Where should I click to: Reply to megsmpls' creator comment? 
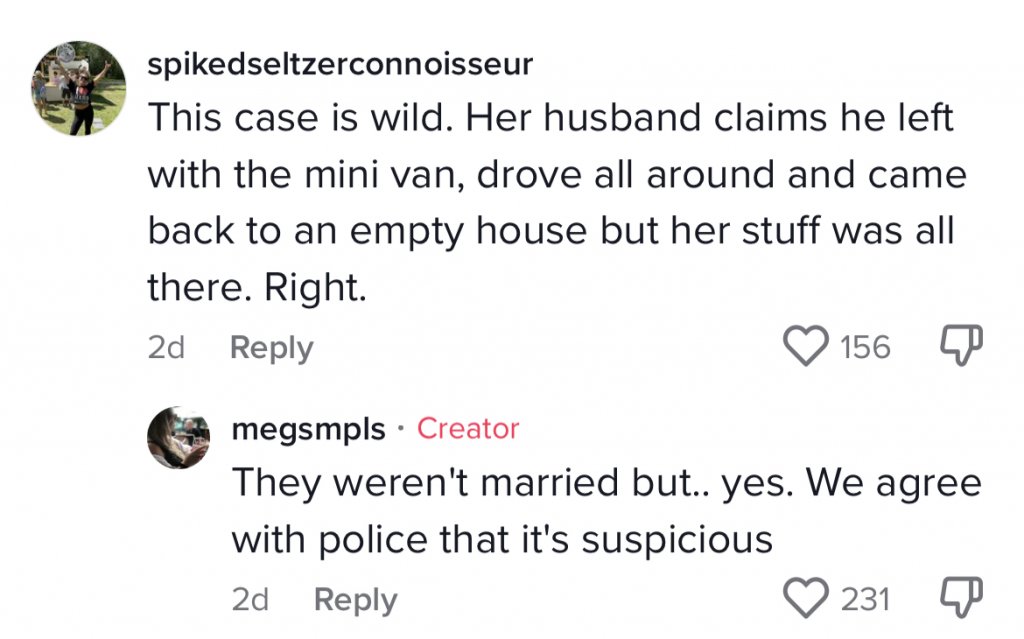[355, 600]
